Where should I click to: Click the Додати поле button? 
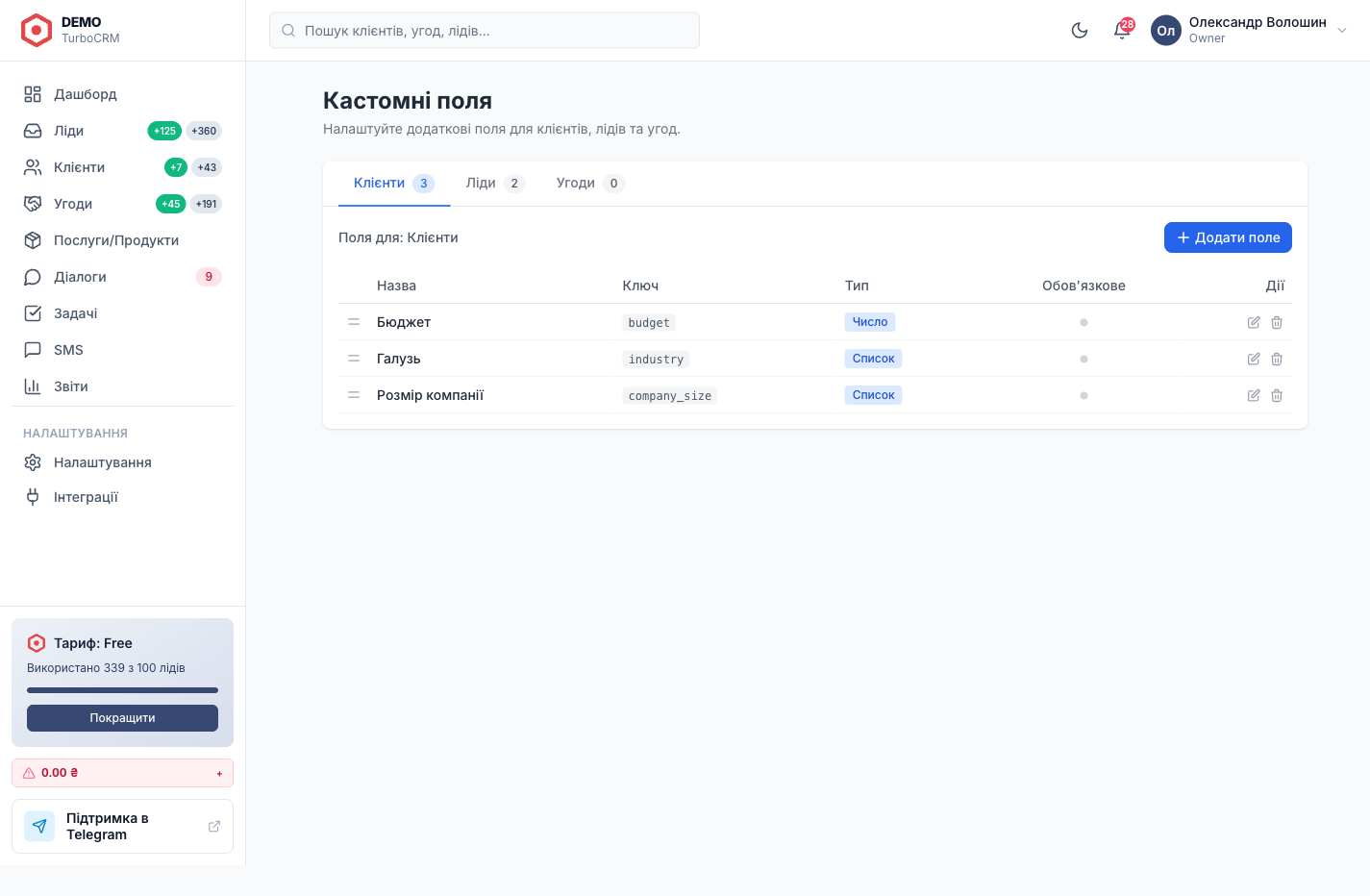coord(1228,237)
